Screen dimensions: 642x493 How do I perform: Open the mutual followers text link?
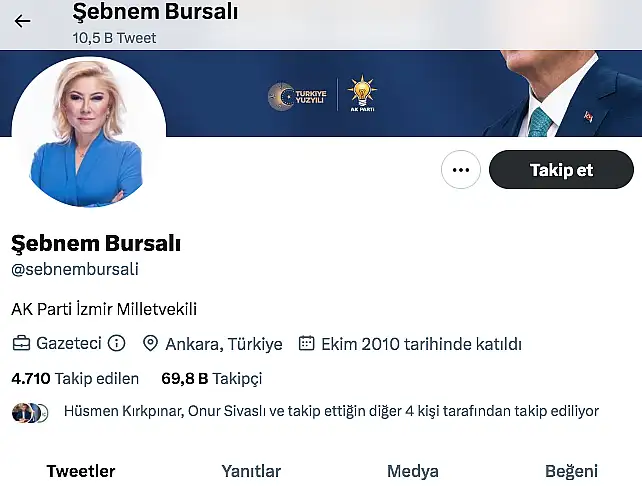click(331, 411)
